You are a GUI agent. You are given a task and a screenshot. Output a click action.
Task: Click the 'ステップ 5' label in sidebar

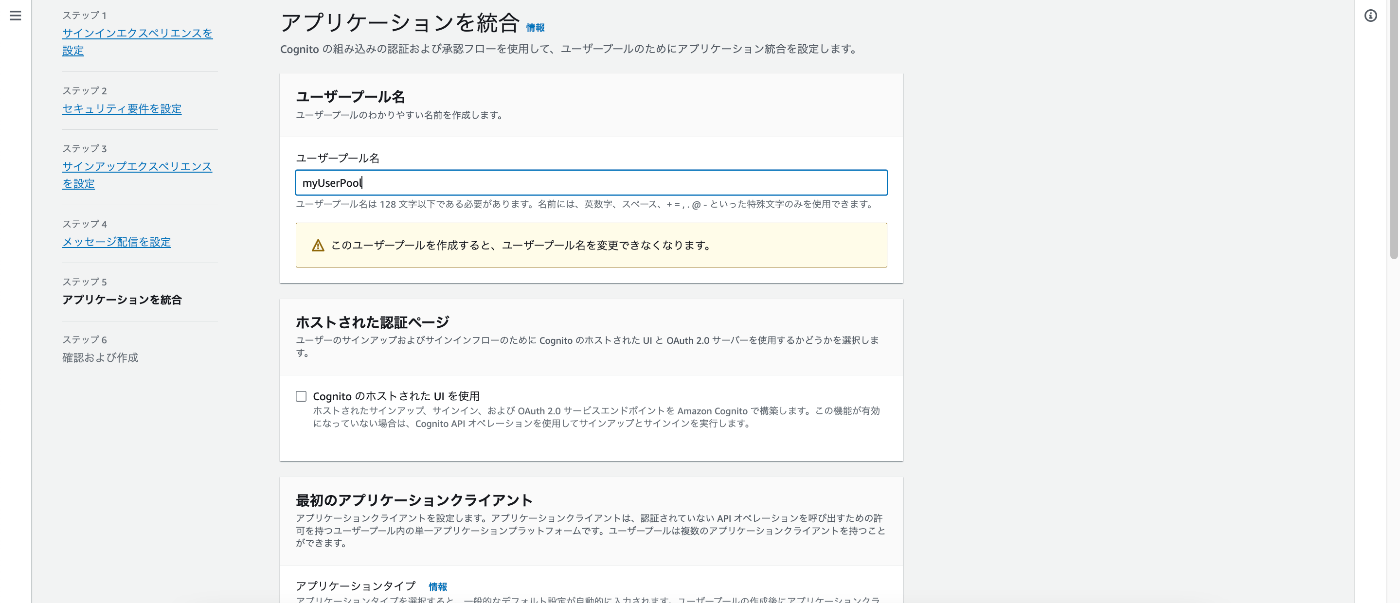click(84, 282)
